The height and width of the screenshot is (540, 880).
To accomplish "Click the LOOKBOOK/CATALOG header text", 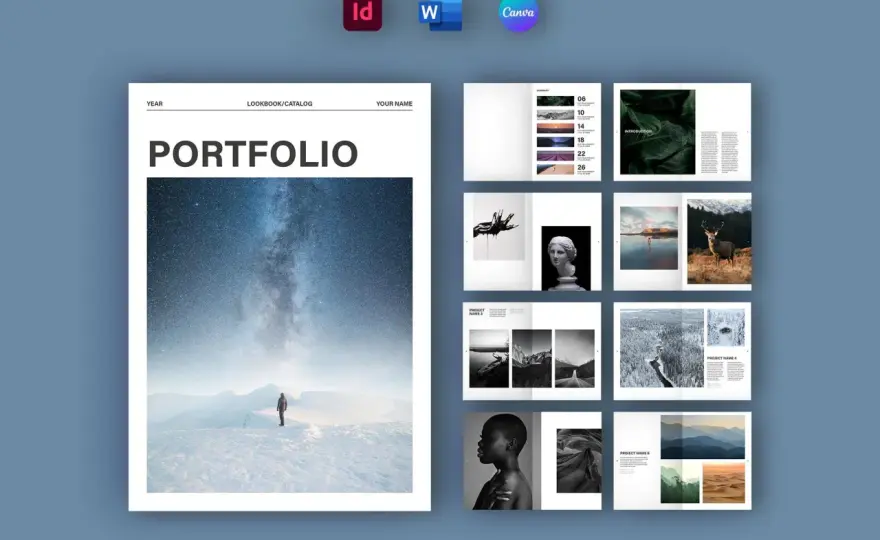I will pyautogui.click(x=279, y=104).
